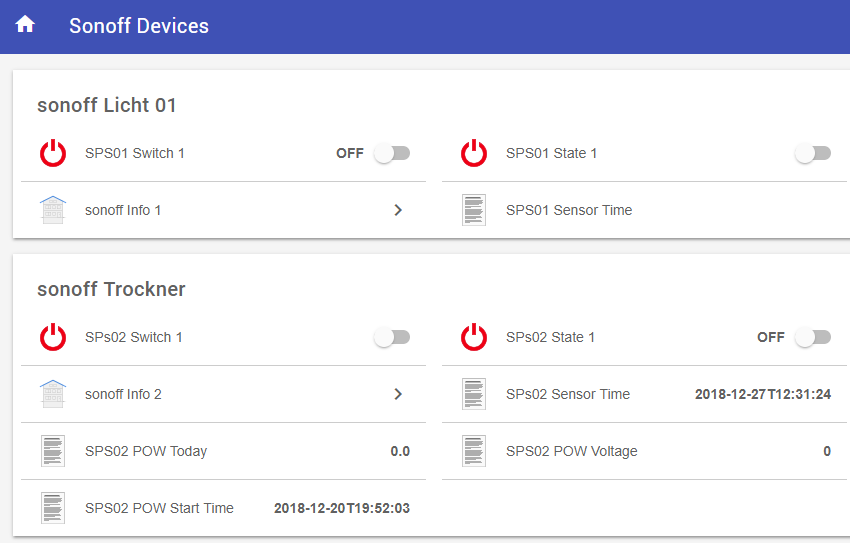Screen dimensions: 850x543
Task: Open the sonoff Info 2 label
Action: point(123,394)
